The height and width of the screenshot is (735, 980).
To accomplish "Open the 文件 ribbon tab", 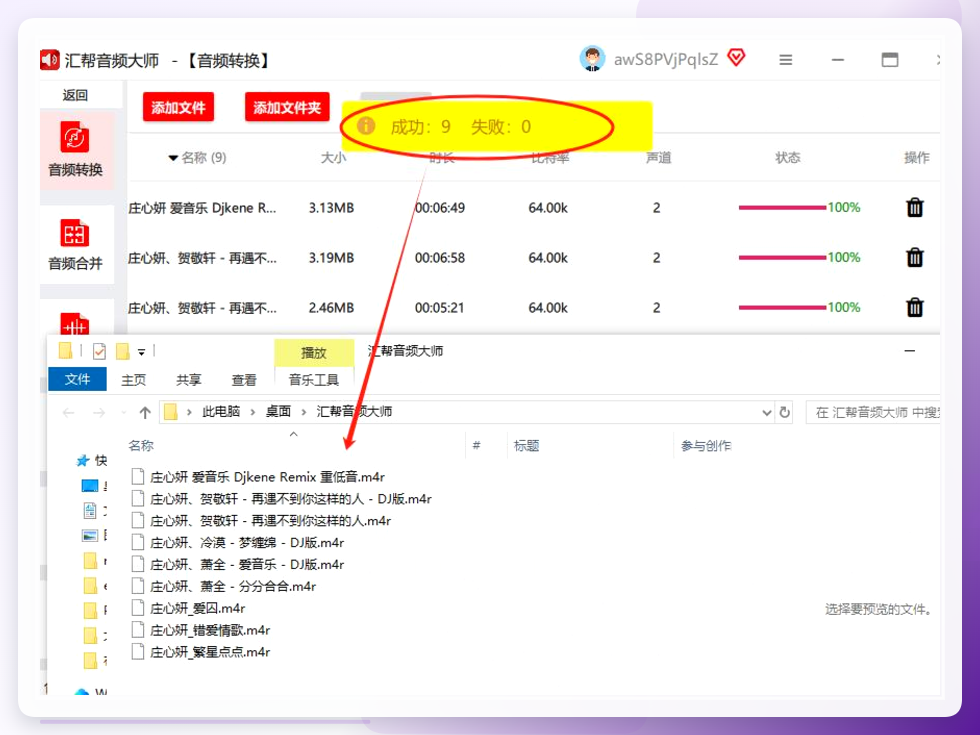I will tap(78, 379).
